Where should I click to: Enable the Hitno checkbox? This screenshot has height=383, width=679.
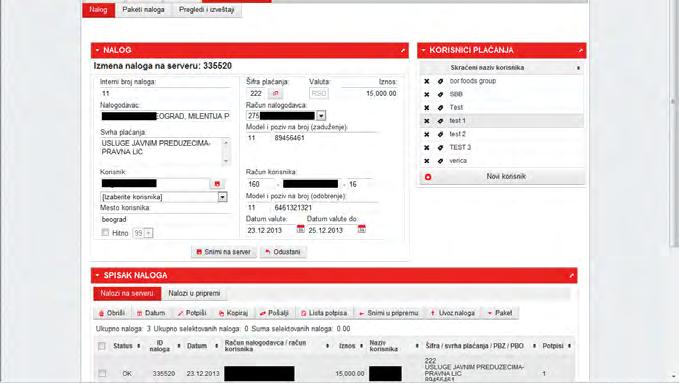coord(105,233)
